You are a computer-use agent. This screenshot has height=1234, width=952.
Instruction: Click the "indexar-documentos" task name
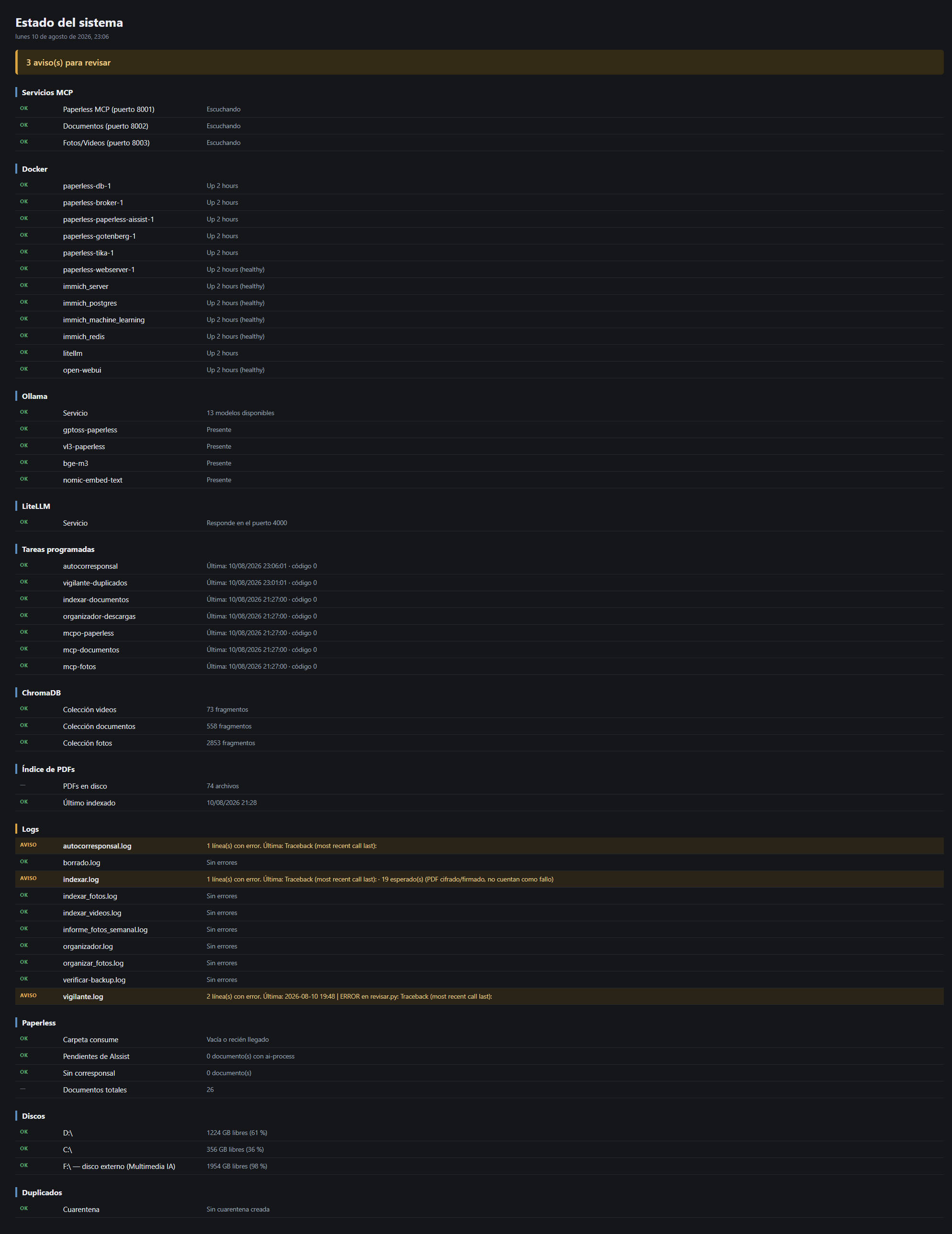pyautogui.click(x=96, y=599)
